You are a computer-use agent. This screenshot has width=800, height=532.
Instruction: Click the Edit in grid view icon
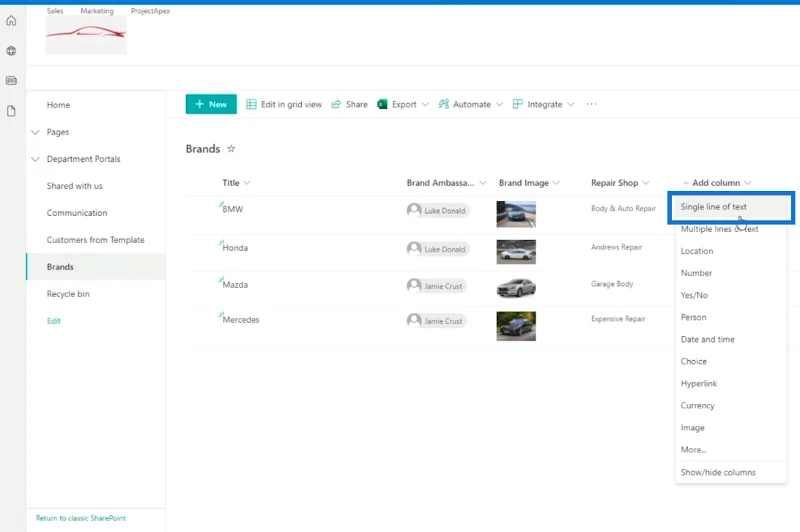pyautogui.click(x=251, y=104)
